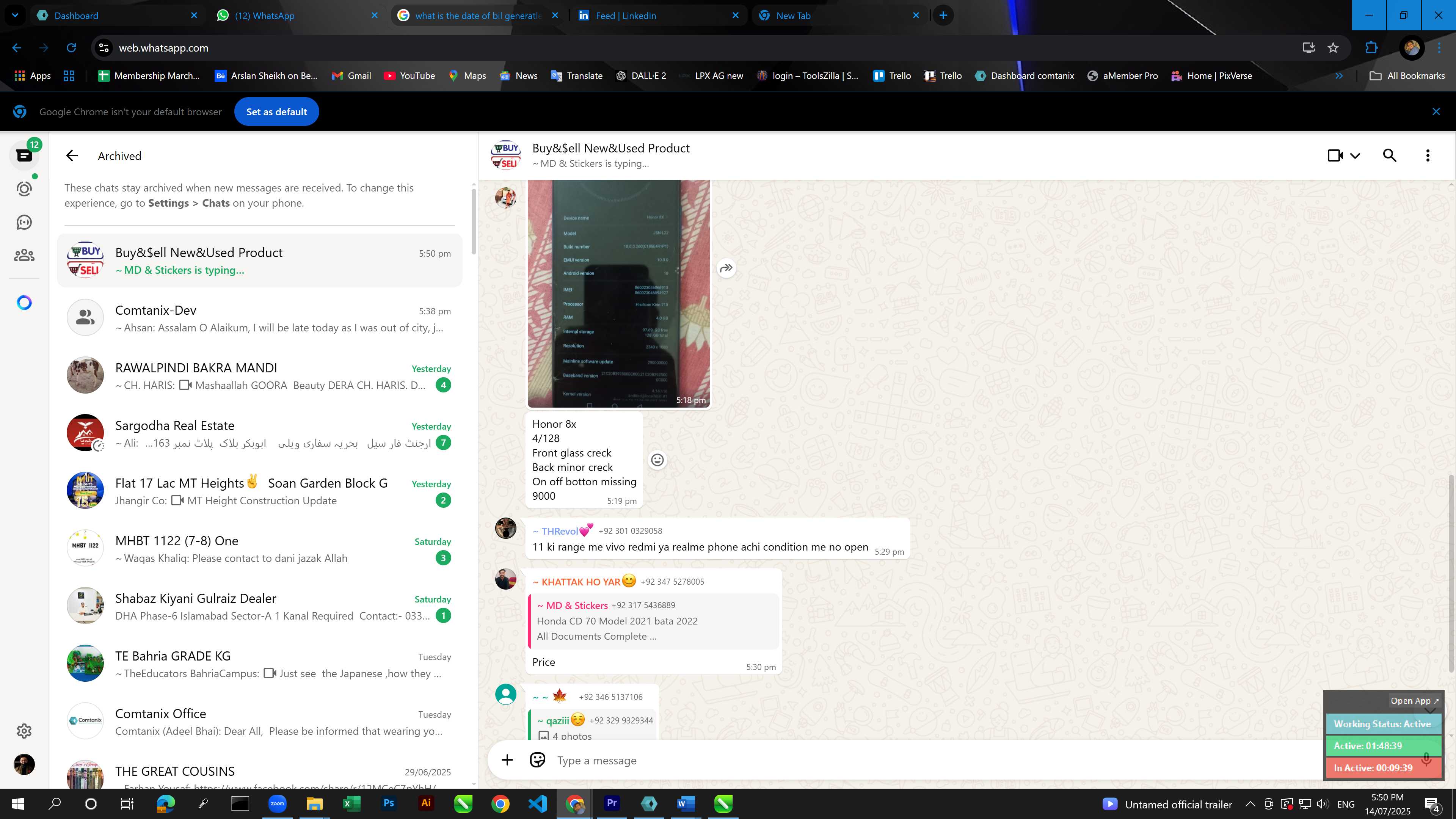Start a video call in group
Viewport: 1456px width, 819px height.
[x=1335, y=155]
